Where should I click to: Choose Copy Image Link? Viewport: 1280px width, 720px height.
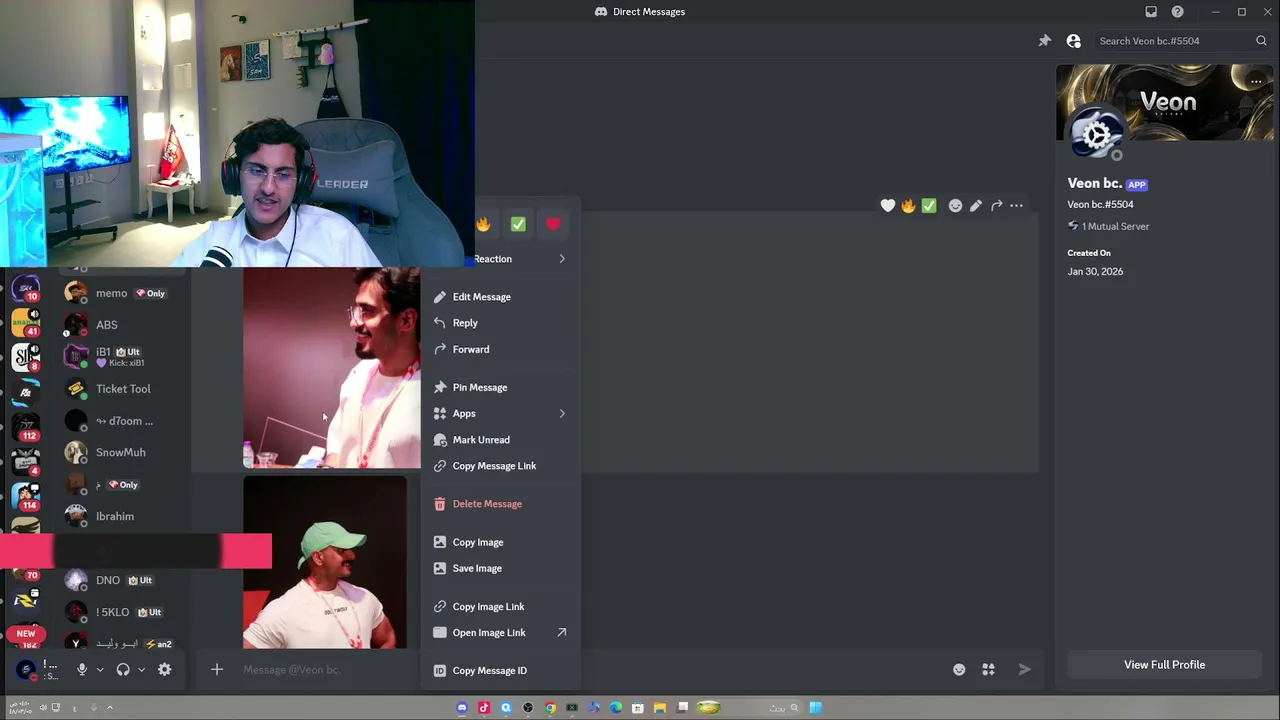click(x=500, y=606)
